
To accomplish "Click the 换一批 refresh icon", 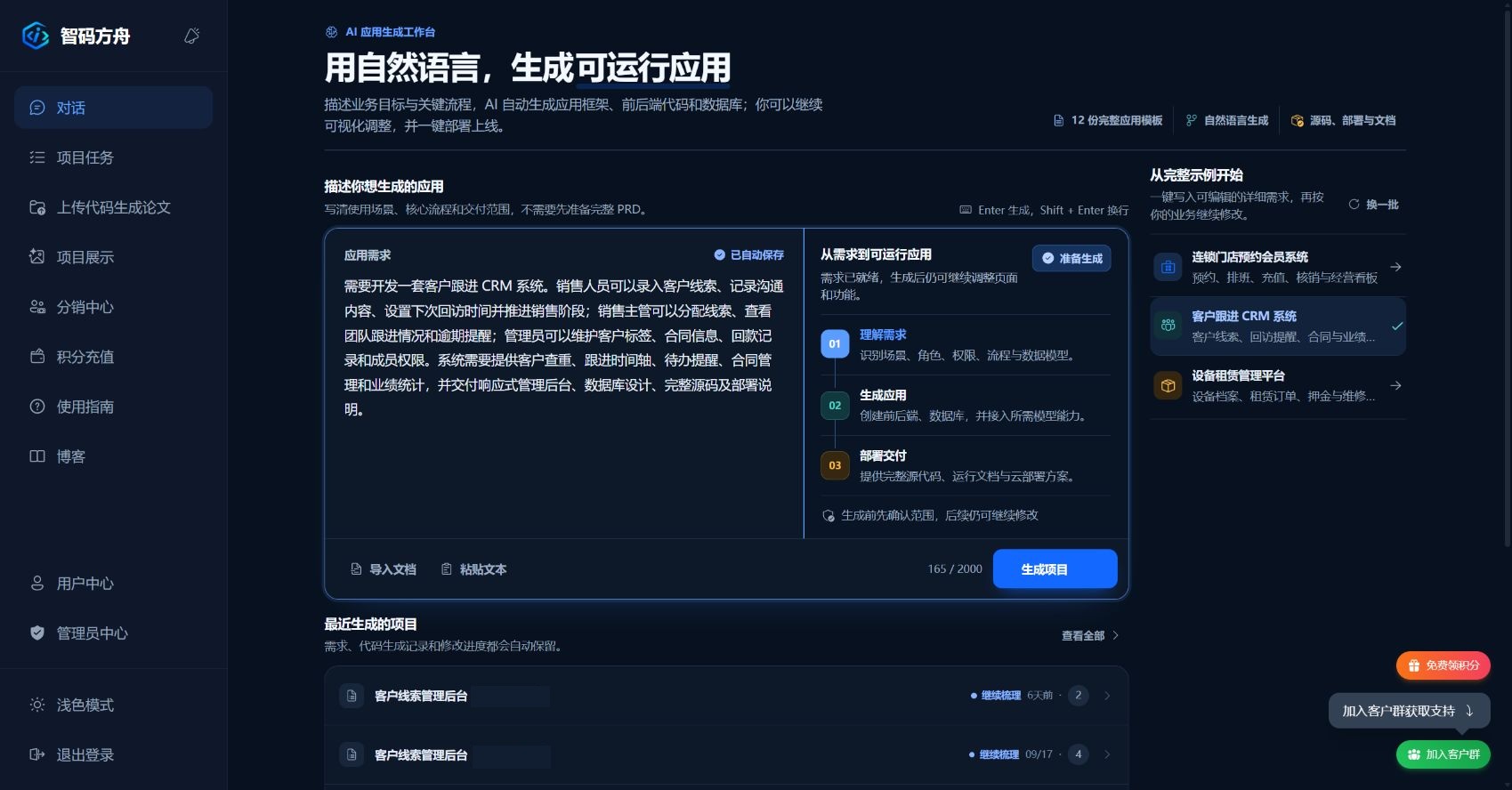I will pos(1354,205).
